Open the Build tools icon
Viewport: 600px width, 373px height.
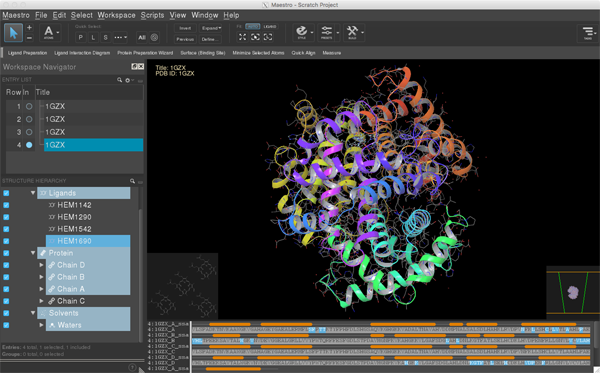tap(352, 32)
